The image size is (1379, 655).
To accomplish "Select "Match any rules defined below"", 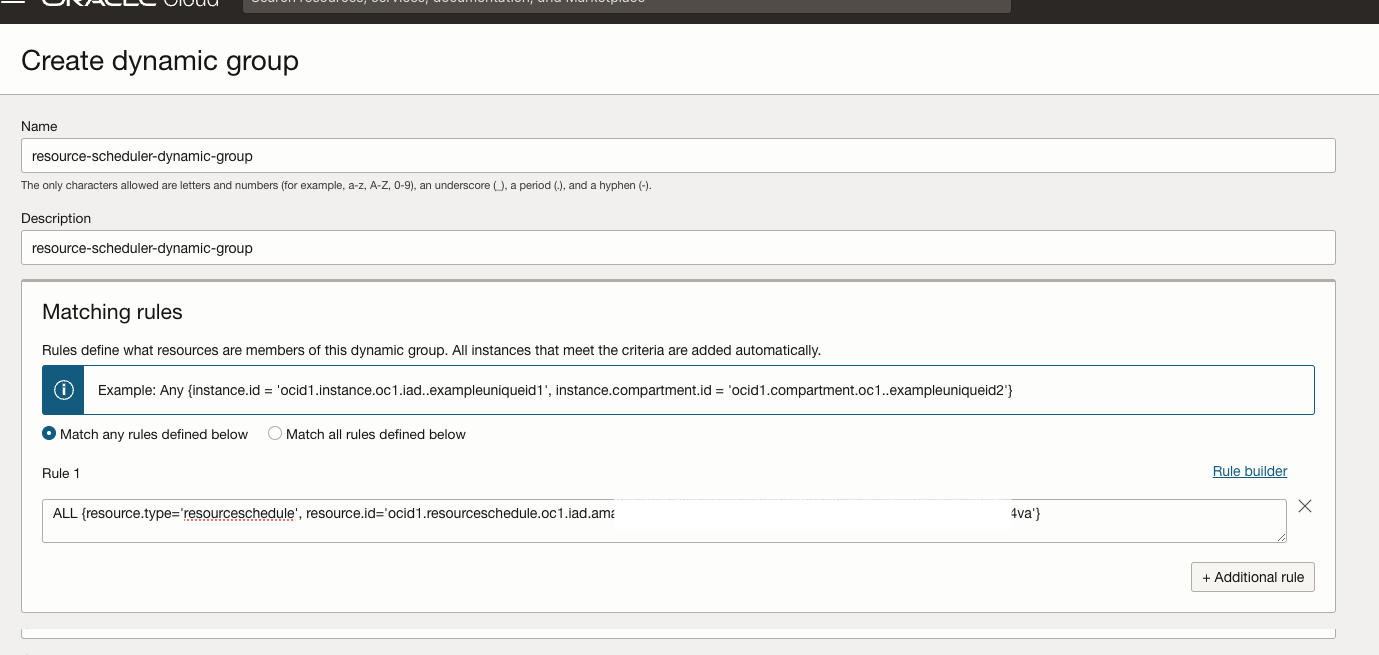I will pos(49,434).
